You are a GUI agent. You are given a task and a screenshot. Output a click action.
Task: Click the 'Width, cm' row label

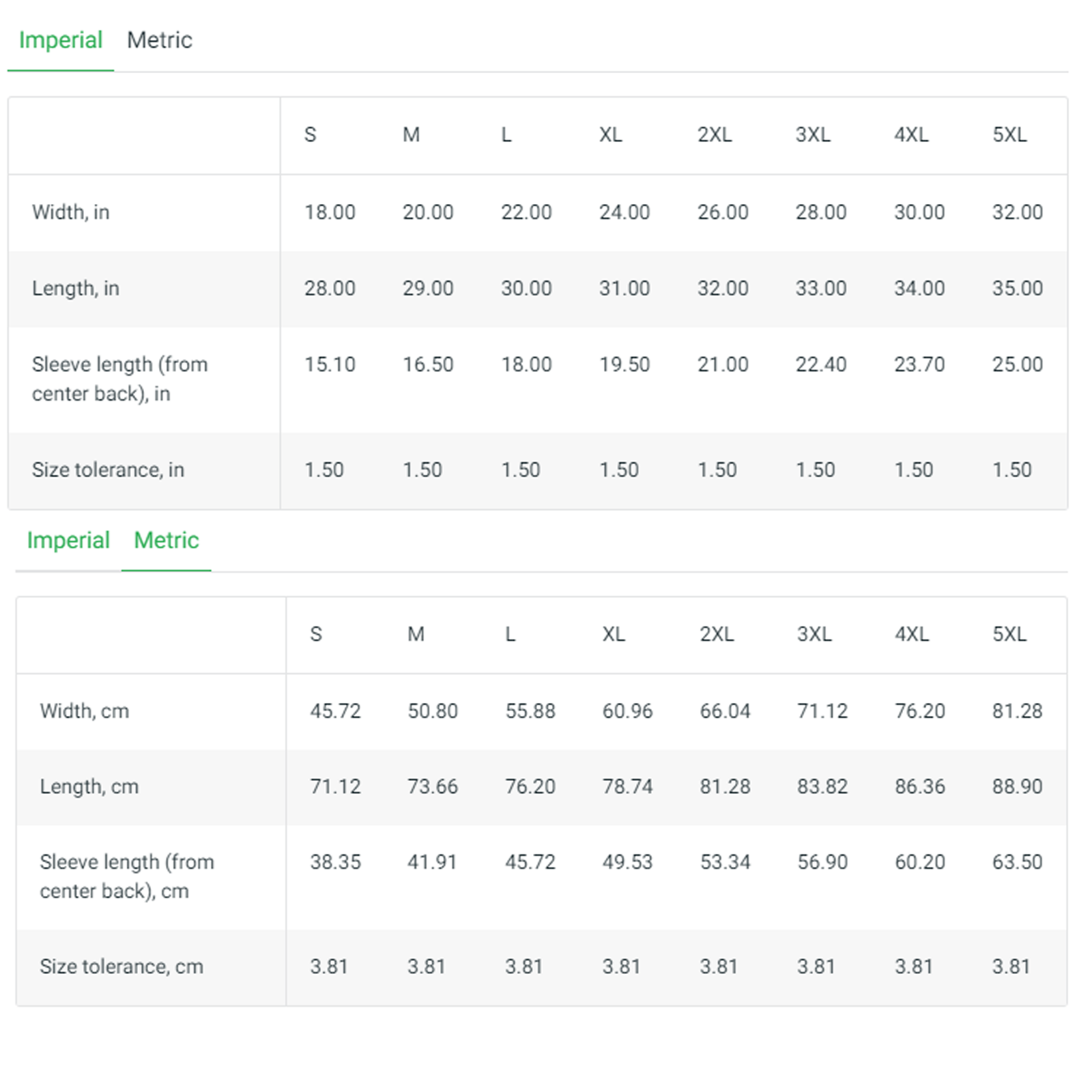[x=85, y=711]
